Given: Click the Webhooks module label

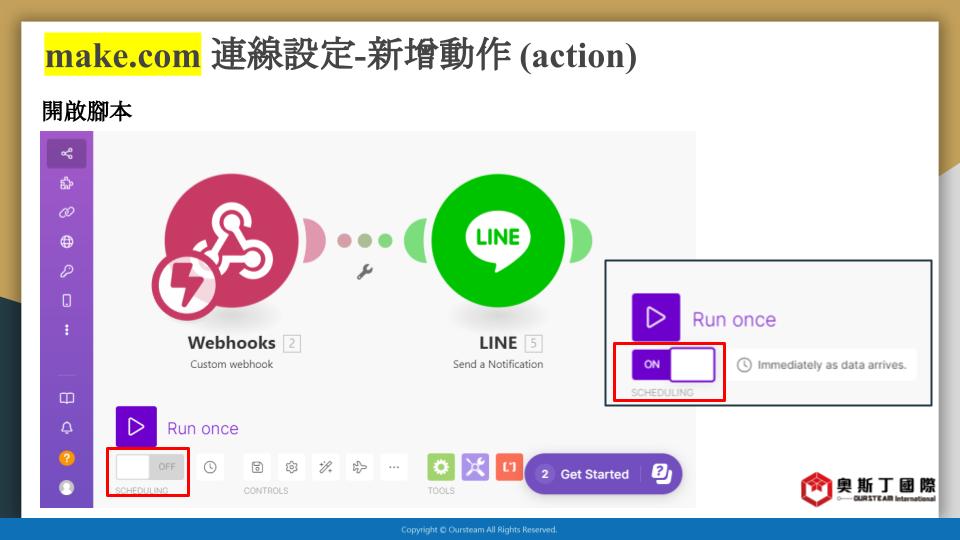Looking at the screenshot, I should tap(231, 343).
